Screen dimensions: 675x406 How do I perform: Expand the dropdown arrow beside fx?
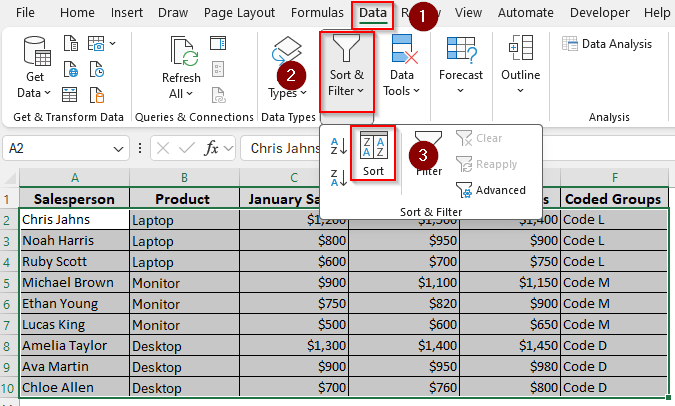point(229,149)
